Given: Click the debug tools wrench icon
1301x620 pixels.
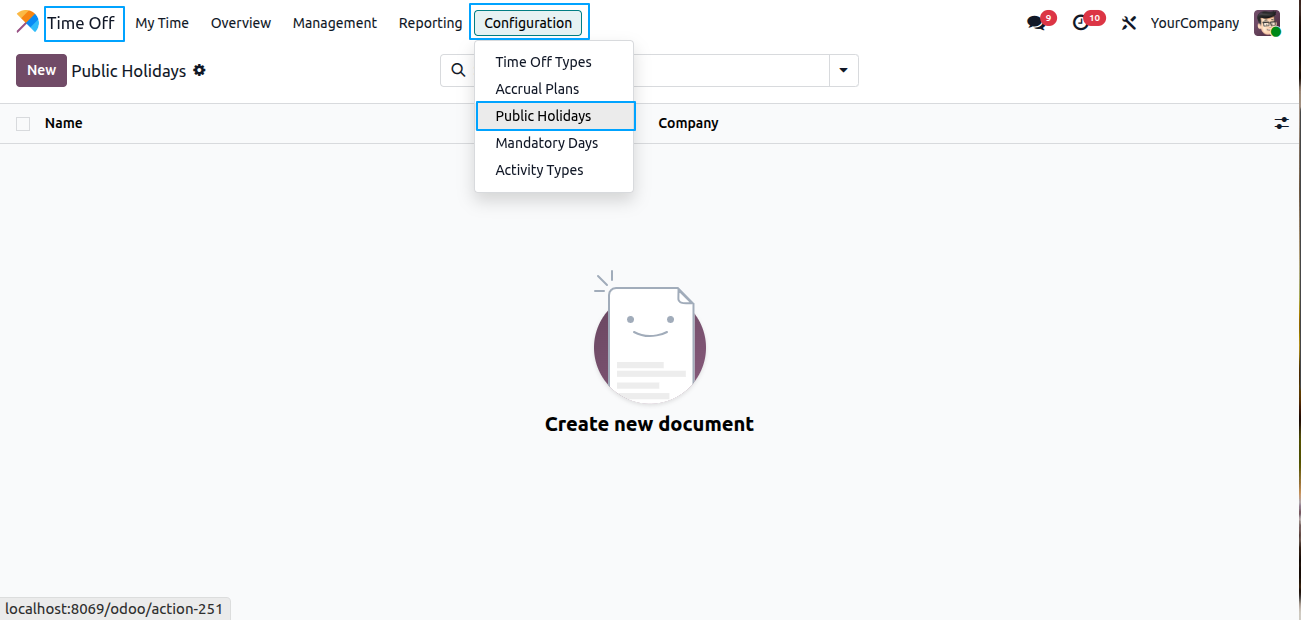Looking at the screenshot, I should click(1129, 23).
